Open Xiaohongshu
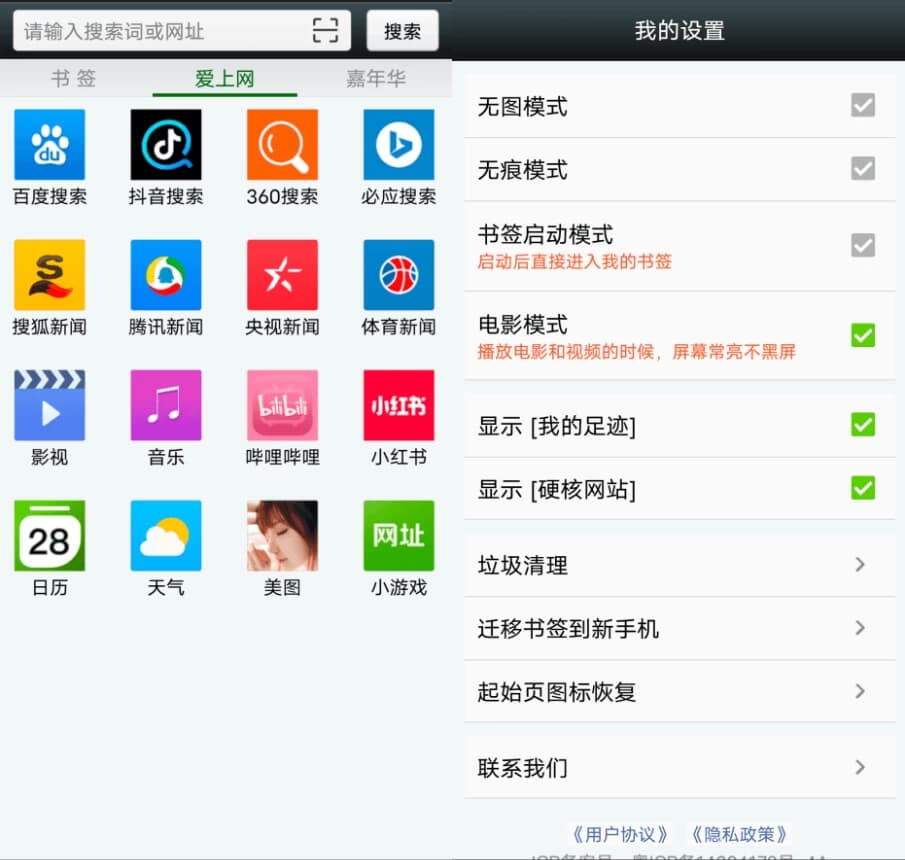 [x=397, y=406]
